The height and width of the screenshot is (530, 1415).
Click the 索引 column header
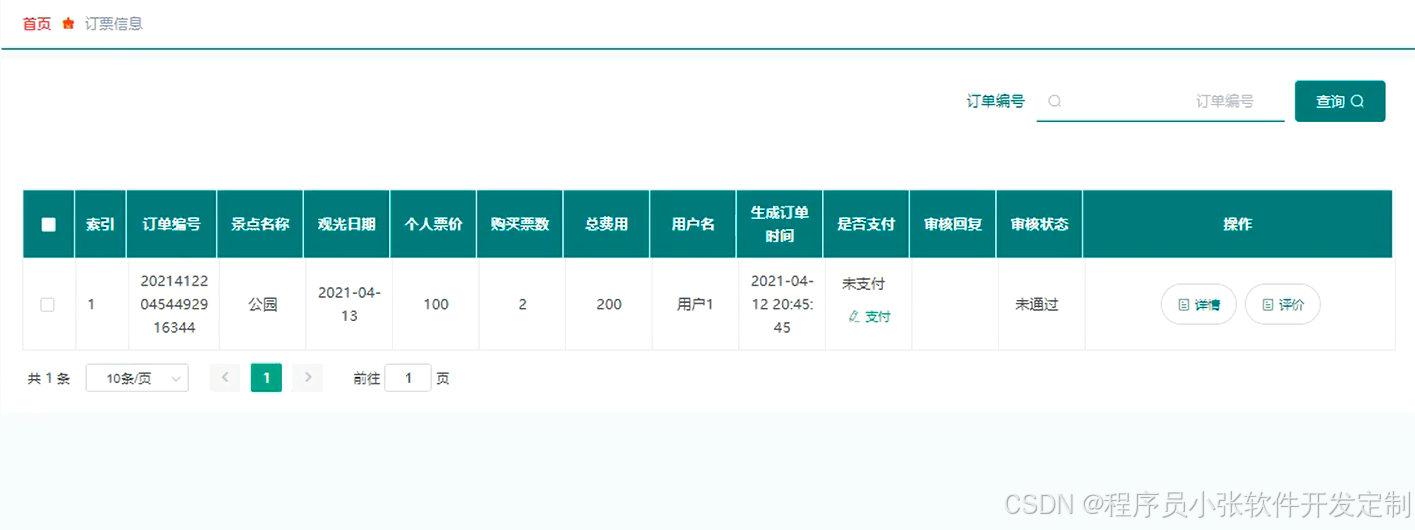(x=100, y=224)
